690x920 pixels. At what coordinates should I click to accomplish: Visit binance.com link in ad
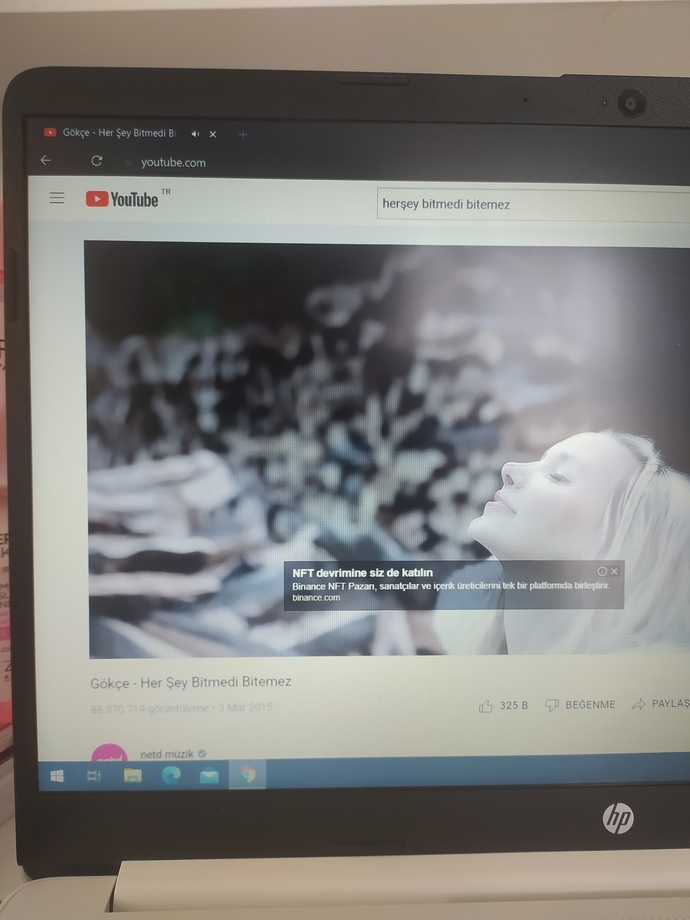pos(316,597)
